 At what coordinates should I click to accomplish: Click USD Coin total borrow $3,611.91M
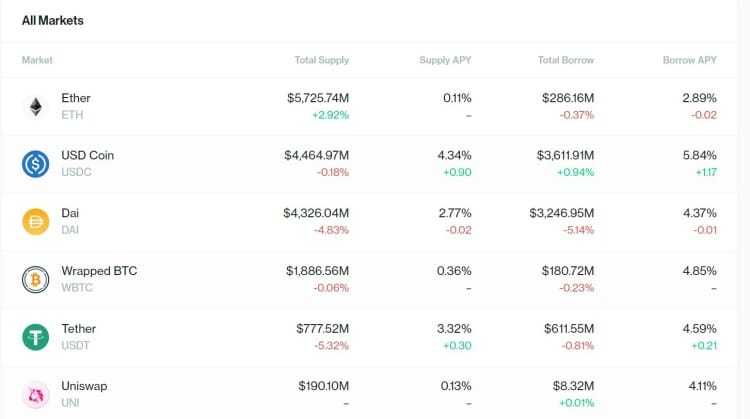(x=561, y=156)
